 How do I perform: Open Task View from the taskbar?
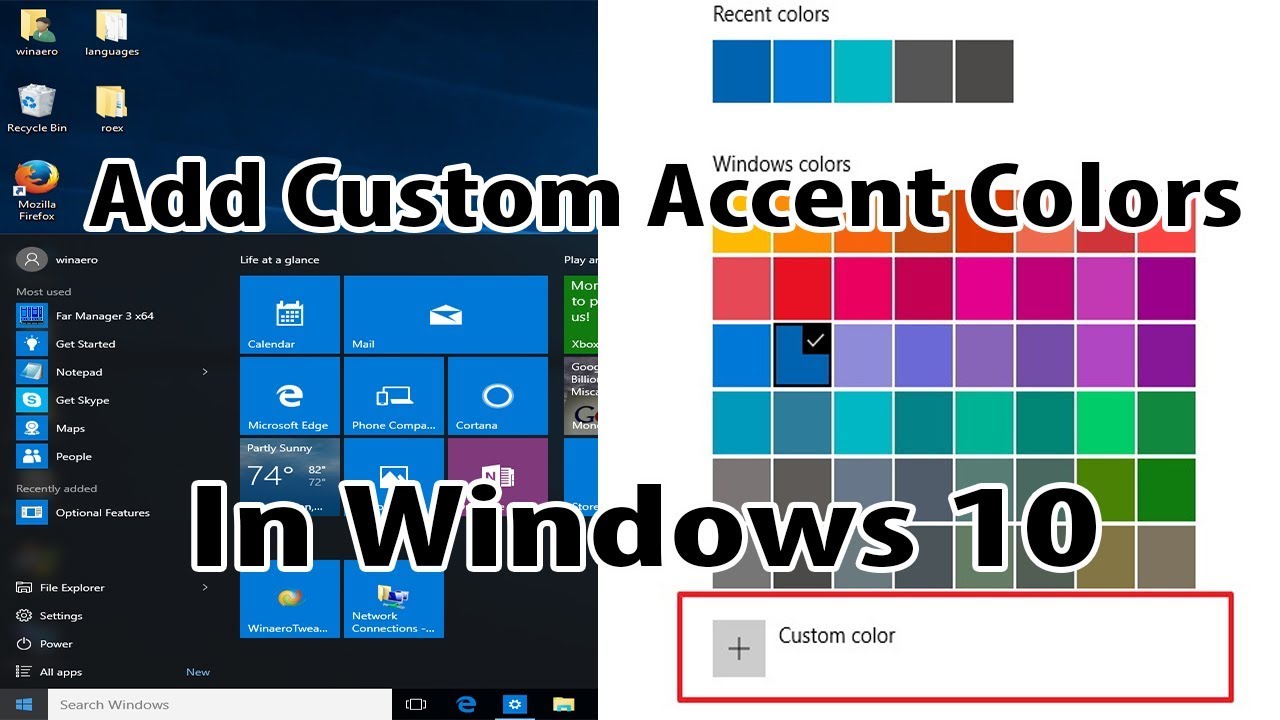pyautogui.click(x=416, y=705)
